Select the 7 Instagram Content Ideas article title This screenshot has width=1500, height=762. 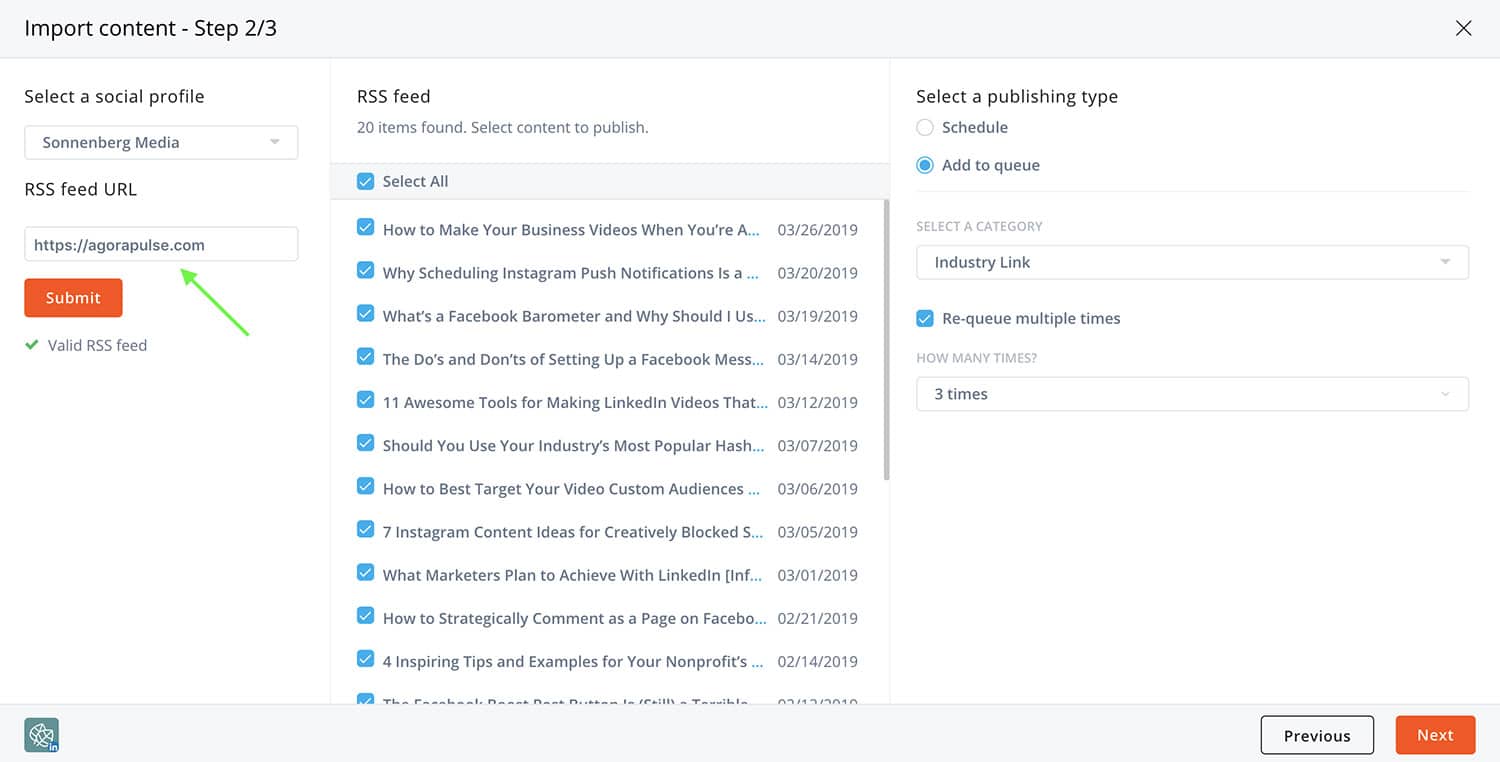click(572, 532)
